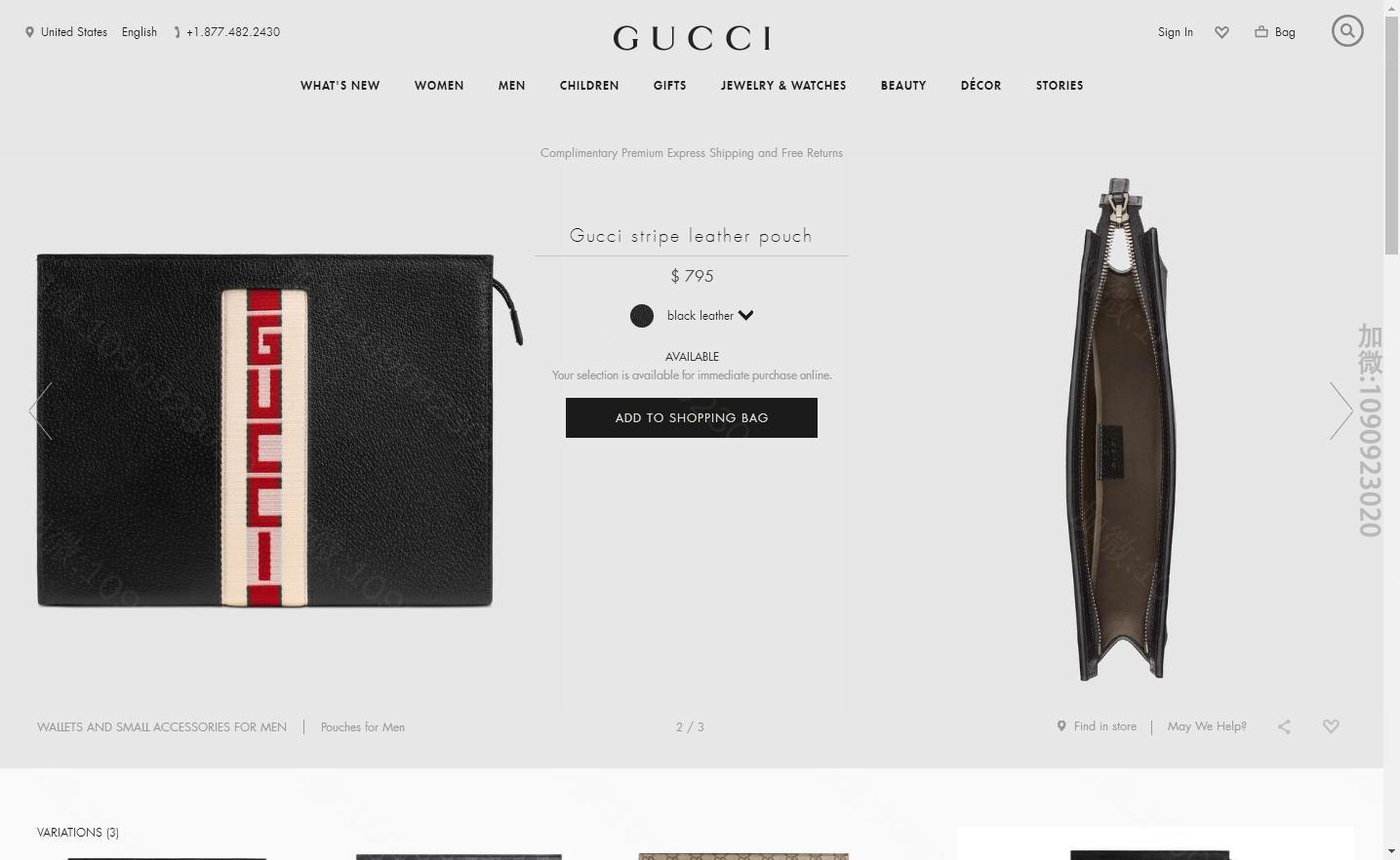Viewport: 1400px width, 860px height.
Task: Select the black color swatch
Action: pyautogui.click(x=642, y=316)
